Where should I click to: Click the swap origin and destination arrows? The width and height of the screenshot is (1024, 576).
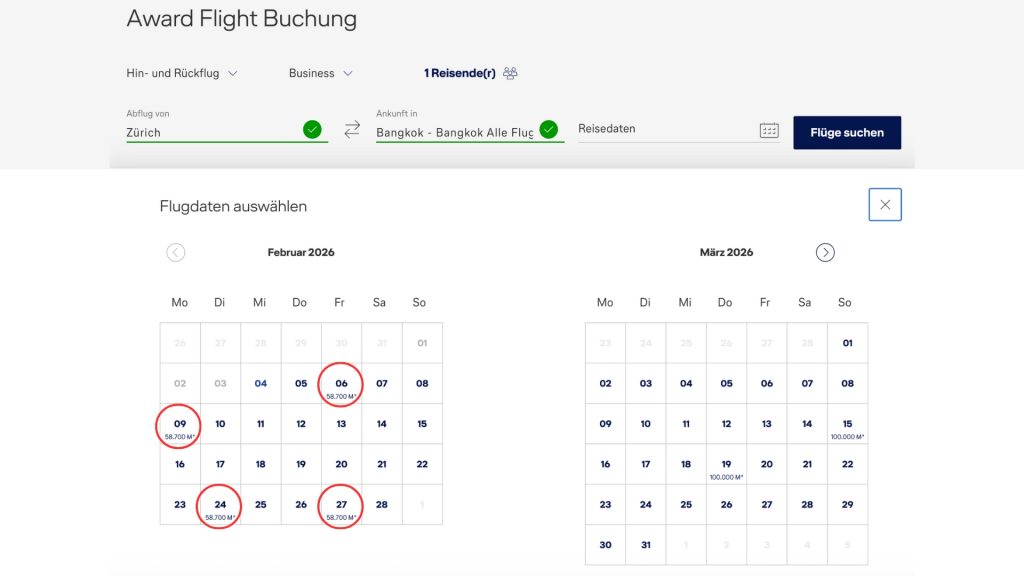(352, 129)
